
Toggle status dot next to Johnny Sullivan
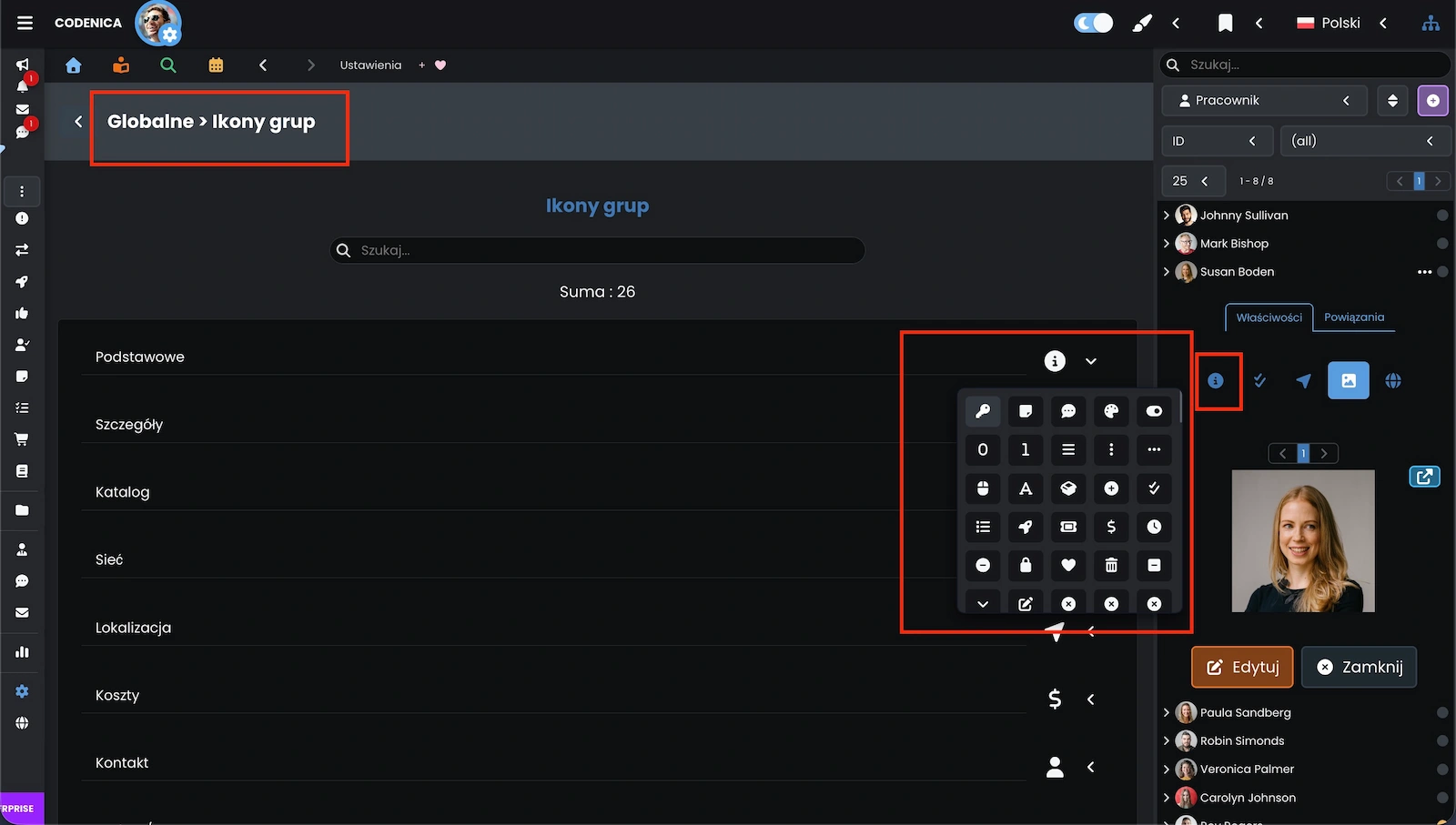point(1441,216)
